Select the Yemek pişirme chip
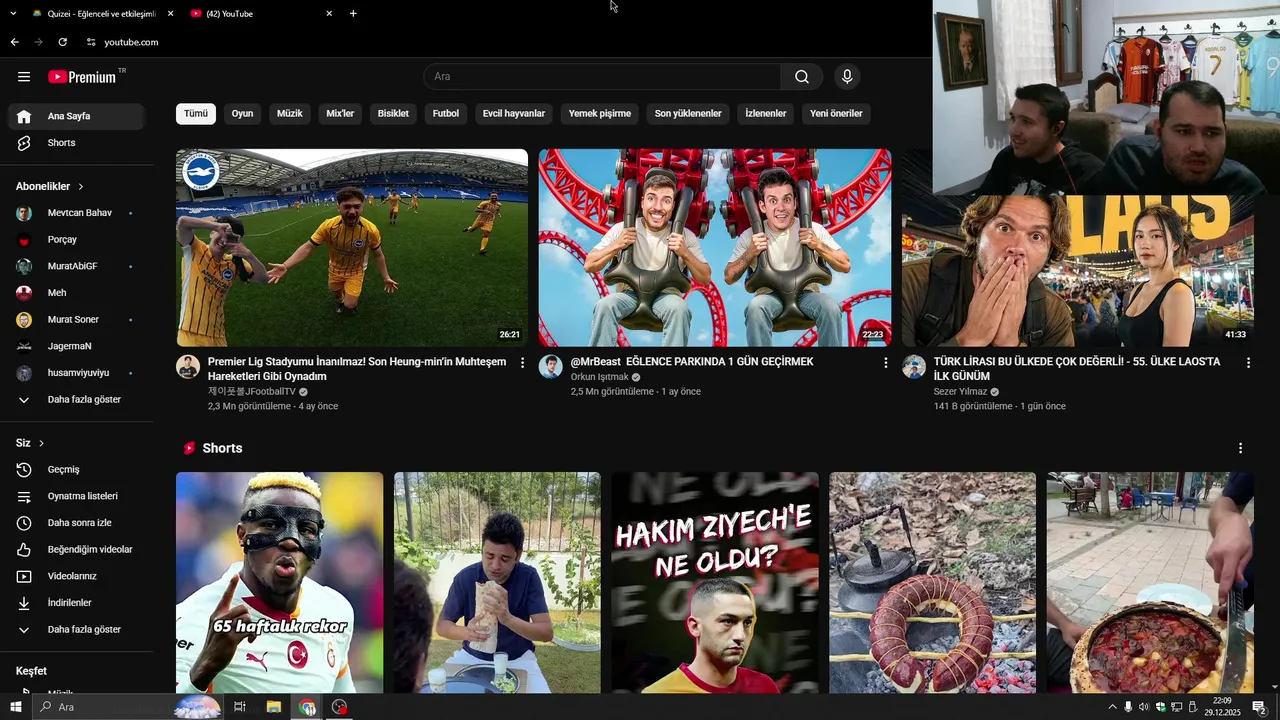Image resolution: width=1280 pixels, height=720 pixels. [600, 114]
